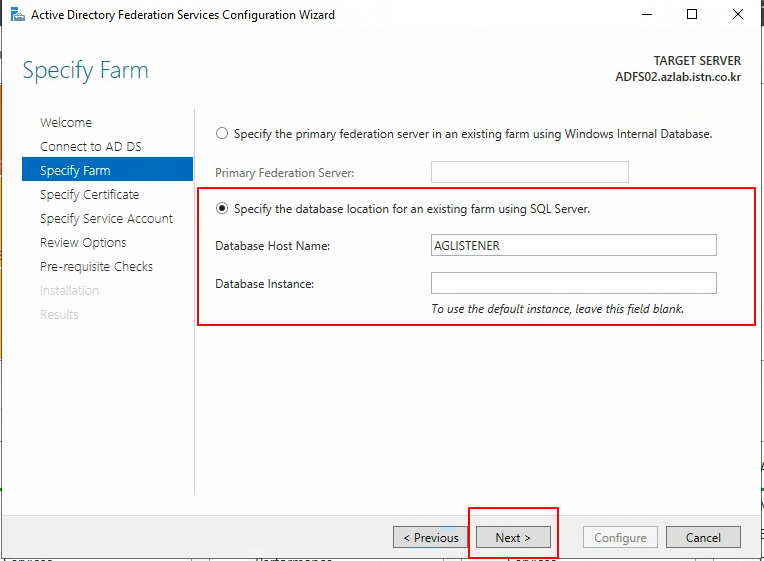Minimize the wizard window

click(647, 15)
